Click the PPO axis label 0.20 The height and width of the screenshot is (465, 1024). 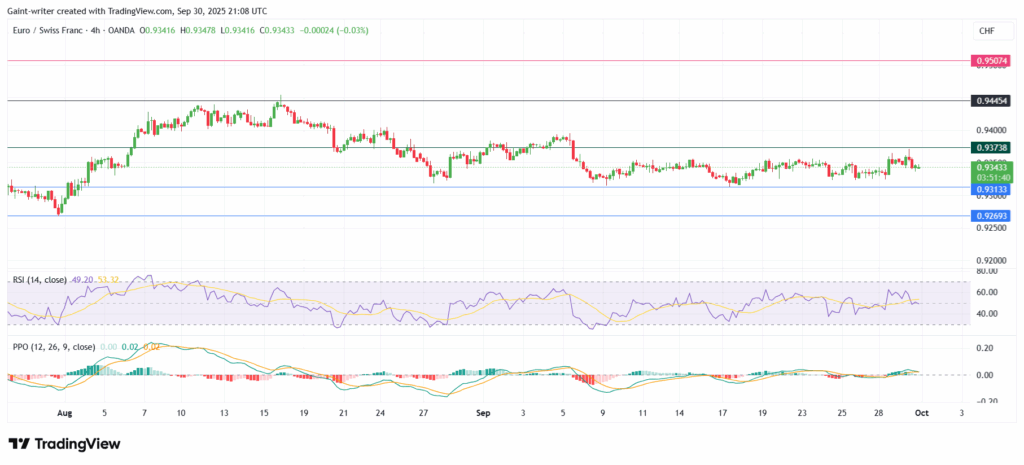[986, 349]
